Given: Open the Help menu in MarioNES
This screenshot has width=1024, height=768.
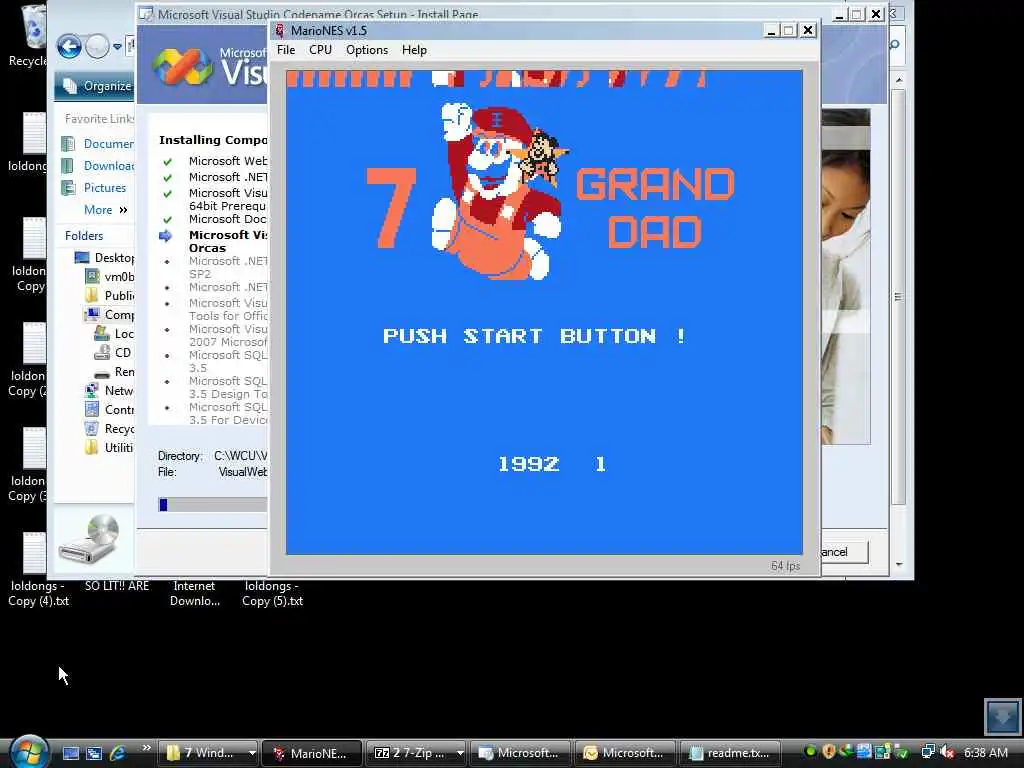Looking at the screenshot, I should [x=414, y=50].
